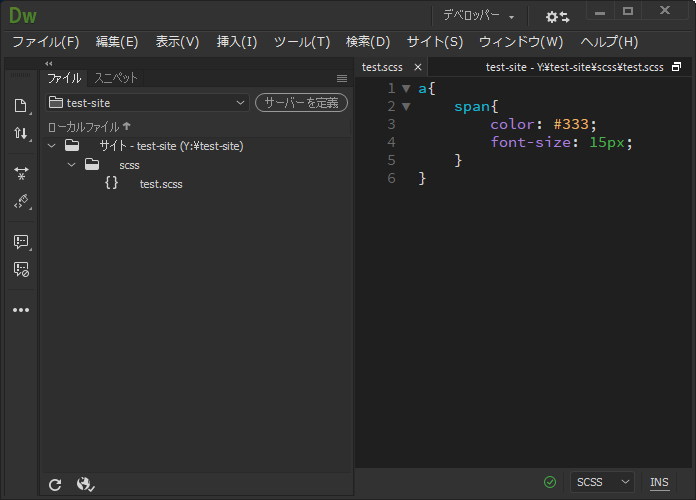Minimize the Dreamweaver window
This screenshot has width=696, height=500.
click(x=600, y=12)
